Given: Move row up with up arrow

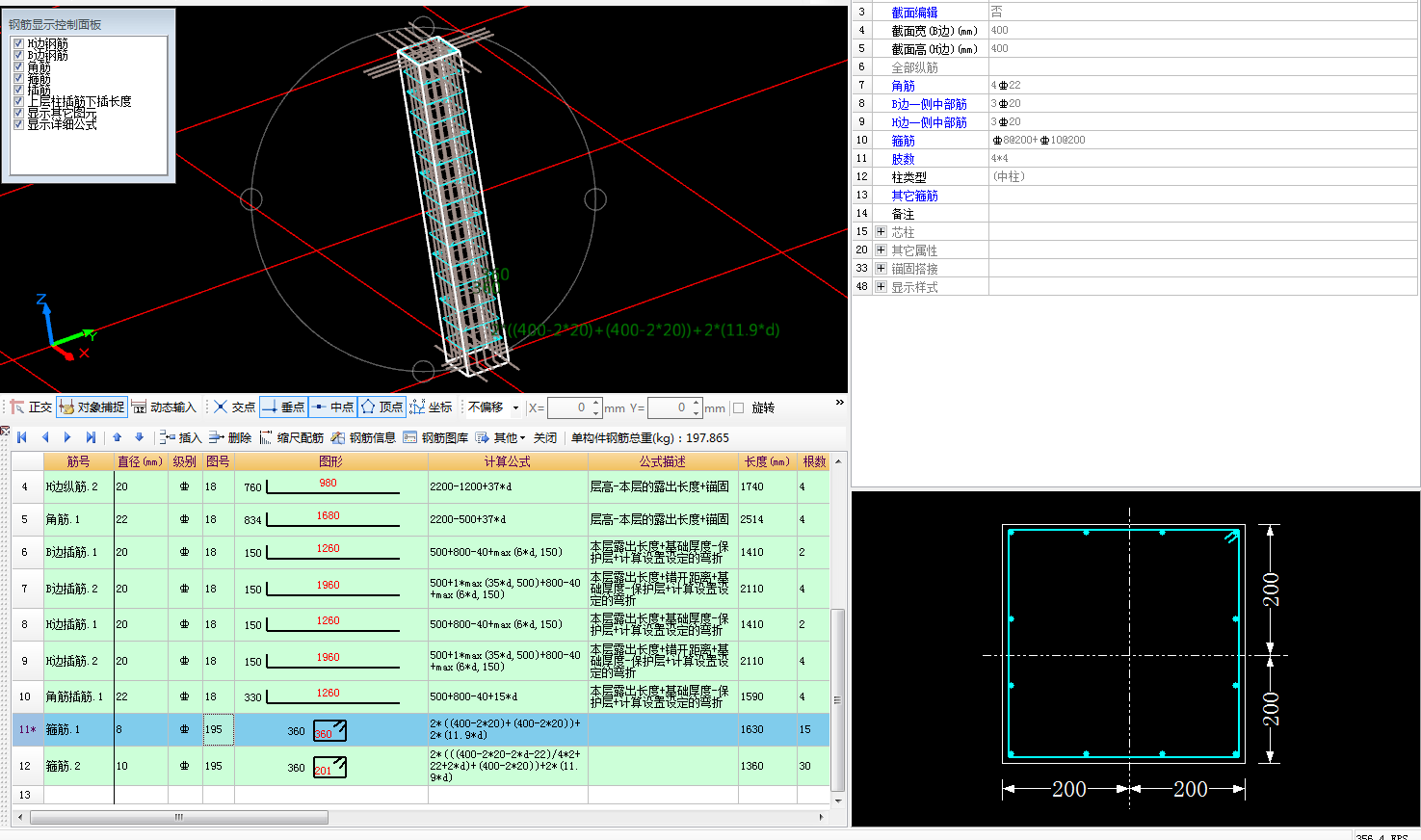Looking at the screenshot, I should pos(118,437).
